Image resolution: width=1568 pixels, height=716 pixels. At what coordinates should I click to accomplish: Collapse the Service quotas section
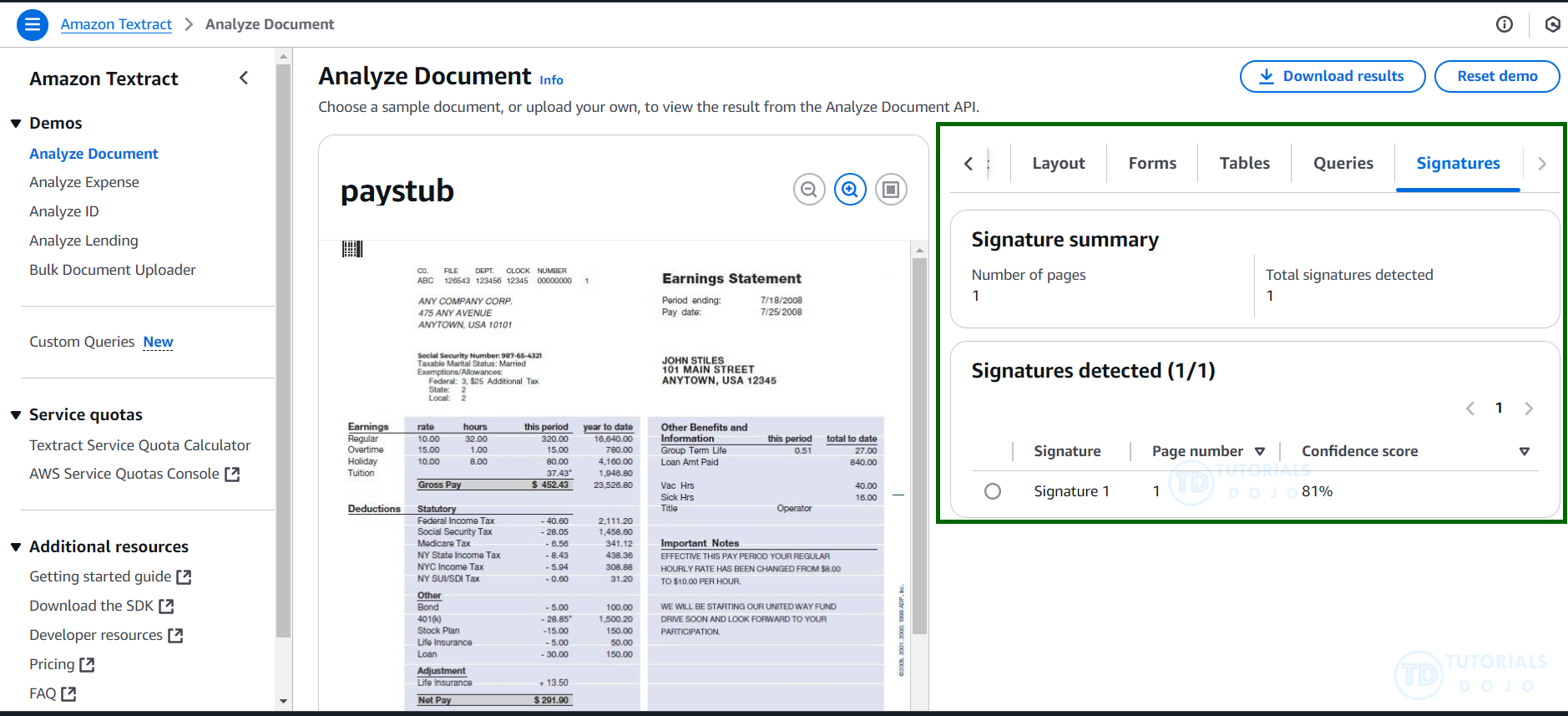(16, 415)
